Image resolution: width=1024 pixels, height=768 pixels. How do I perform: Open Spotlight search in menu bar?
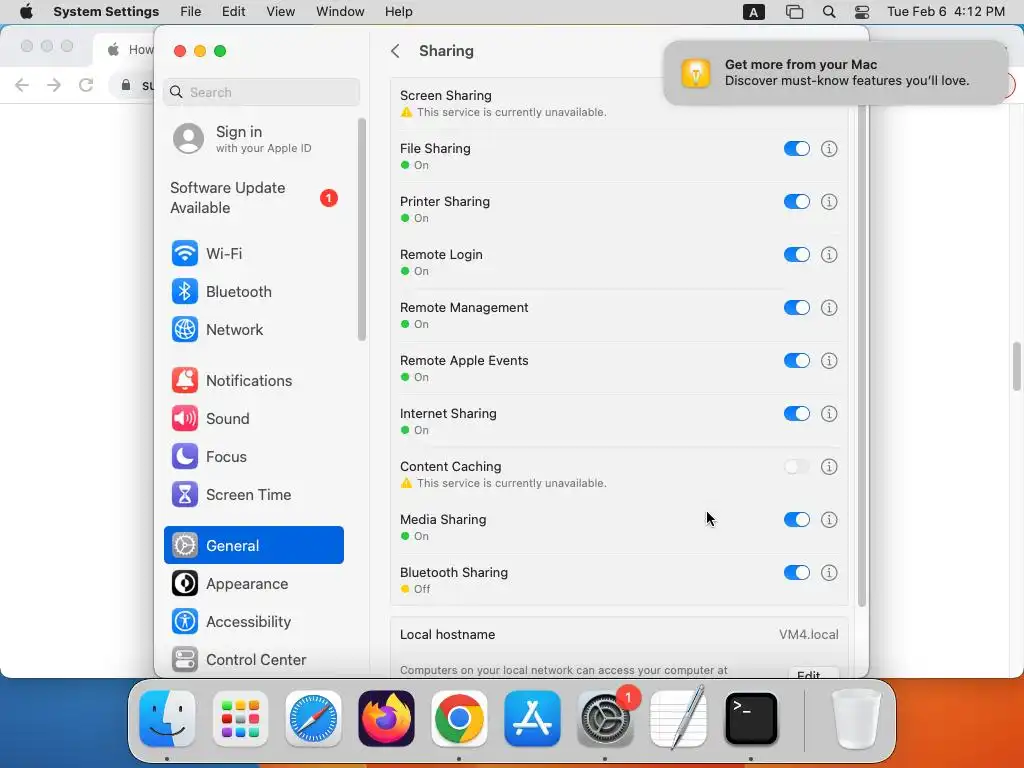click(829, 12)
